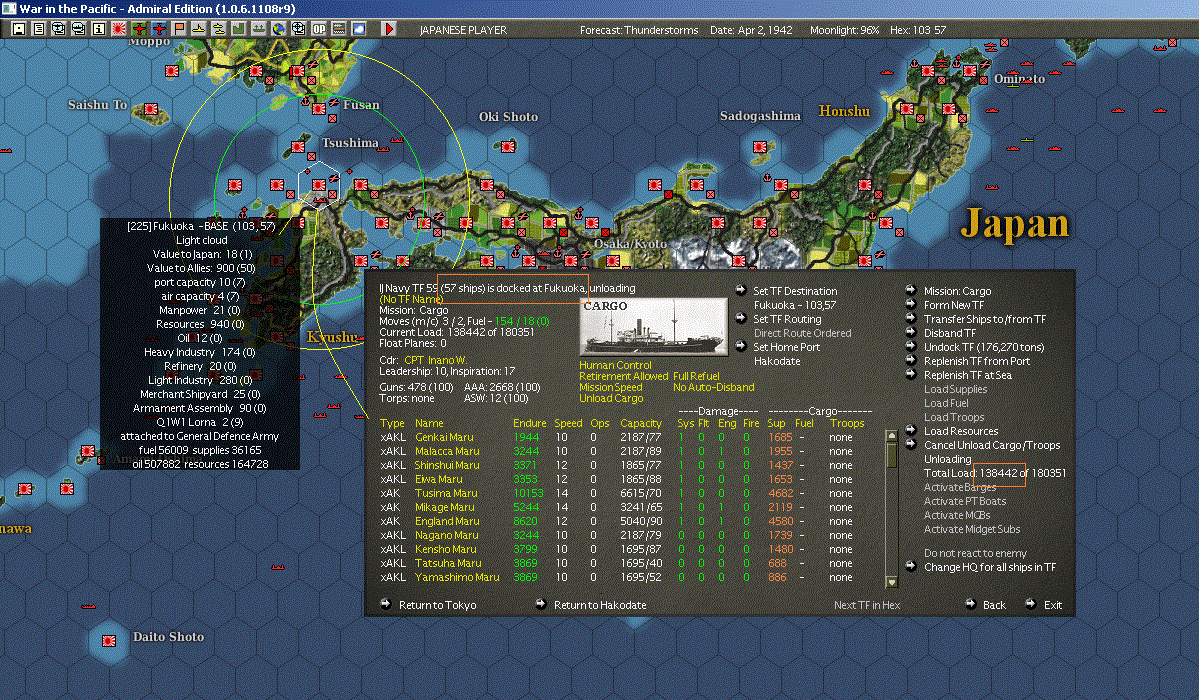Toggle Unload Cargo setting

611,398
